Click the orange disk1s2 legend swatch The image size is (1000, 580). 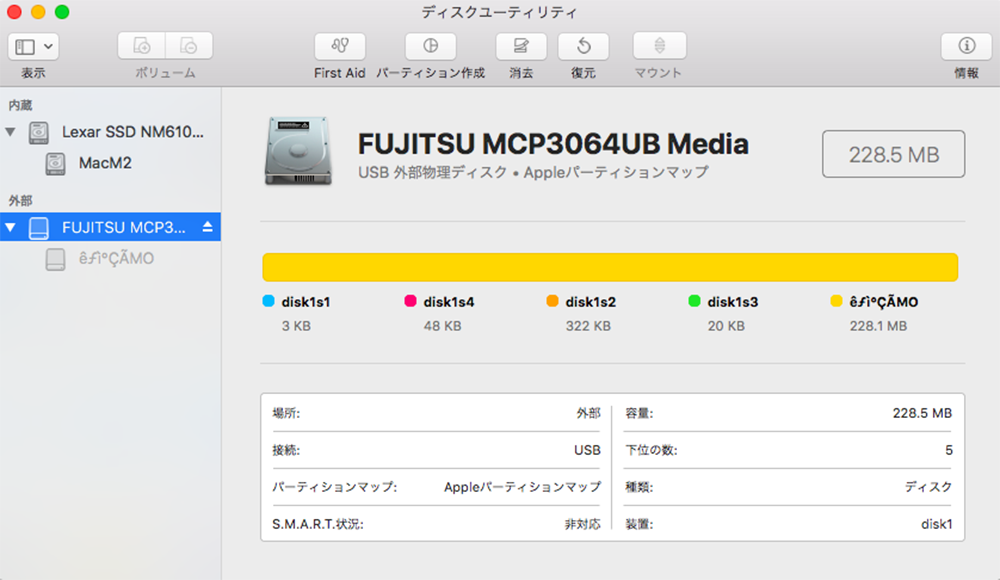552,301
